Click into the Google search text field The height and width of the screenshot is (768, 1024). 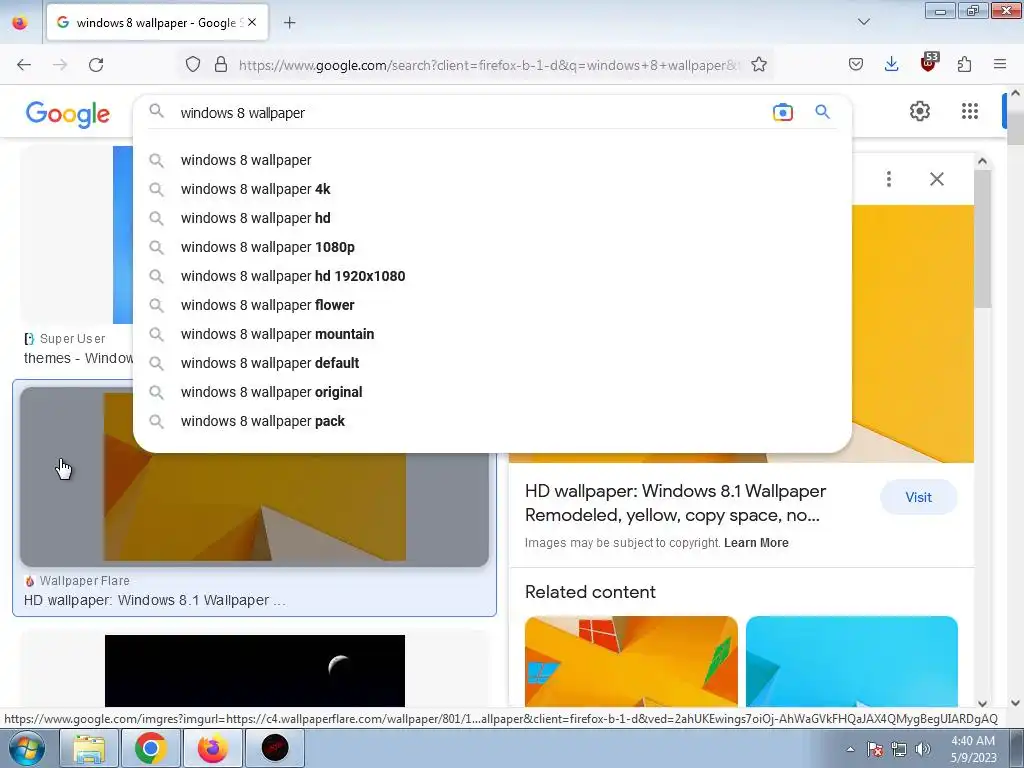pos(470,113)
